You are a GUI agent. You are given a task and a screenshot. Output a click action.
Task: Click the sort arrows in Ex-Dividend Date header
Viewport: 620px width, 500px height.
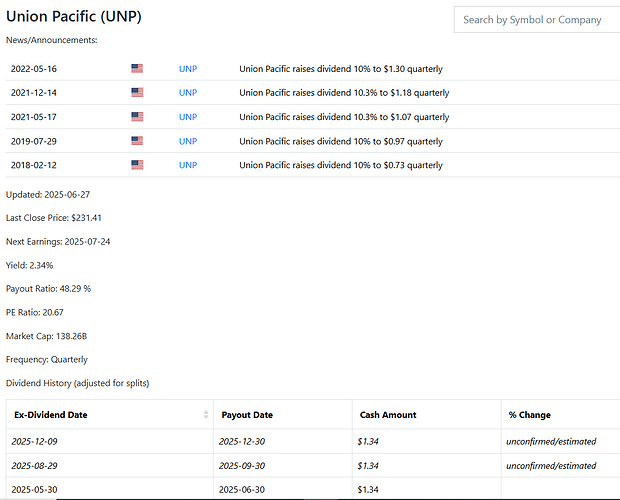[206, 415]
